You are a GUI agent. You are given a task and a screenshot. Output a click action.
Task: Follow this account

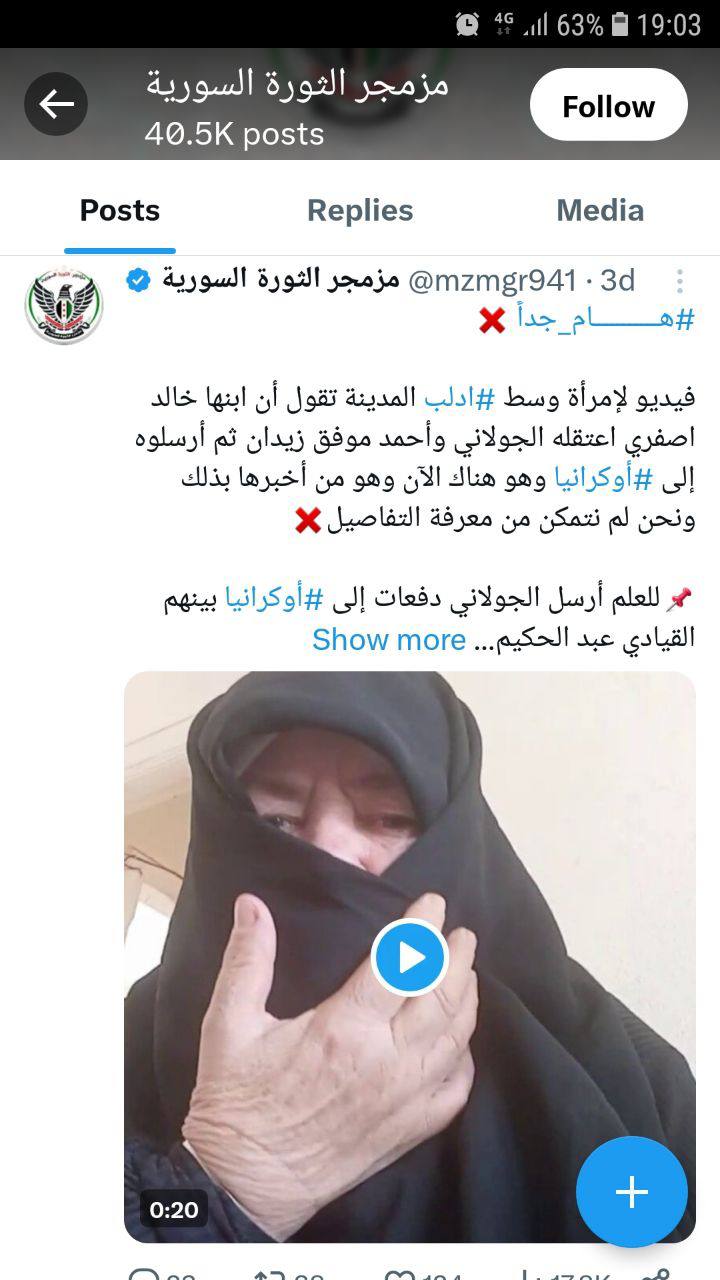tap(608, 105)
